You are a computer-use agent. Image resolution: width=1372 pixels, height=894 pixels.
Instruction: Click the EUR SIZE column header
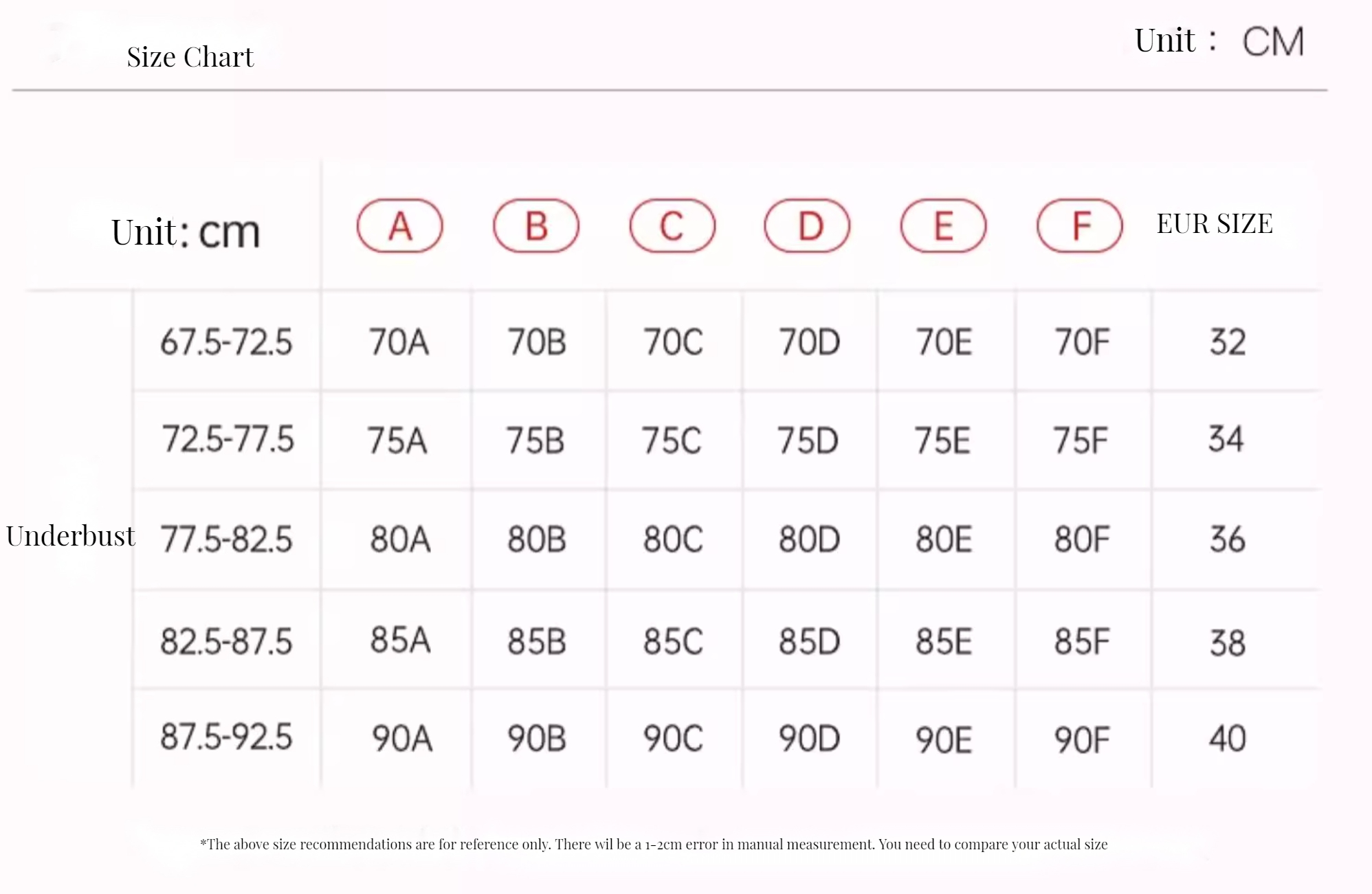(x=1215, y=224)
